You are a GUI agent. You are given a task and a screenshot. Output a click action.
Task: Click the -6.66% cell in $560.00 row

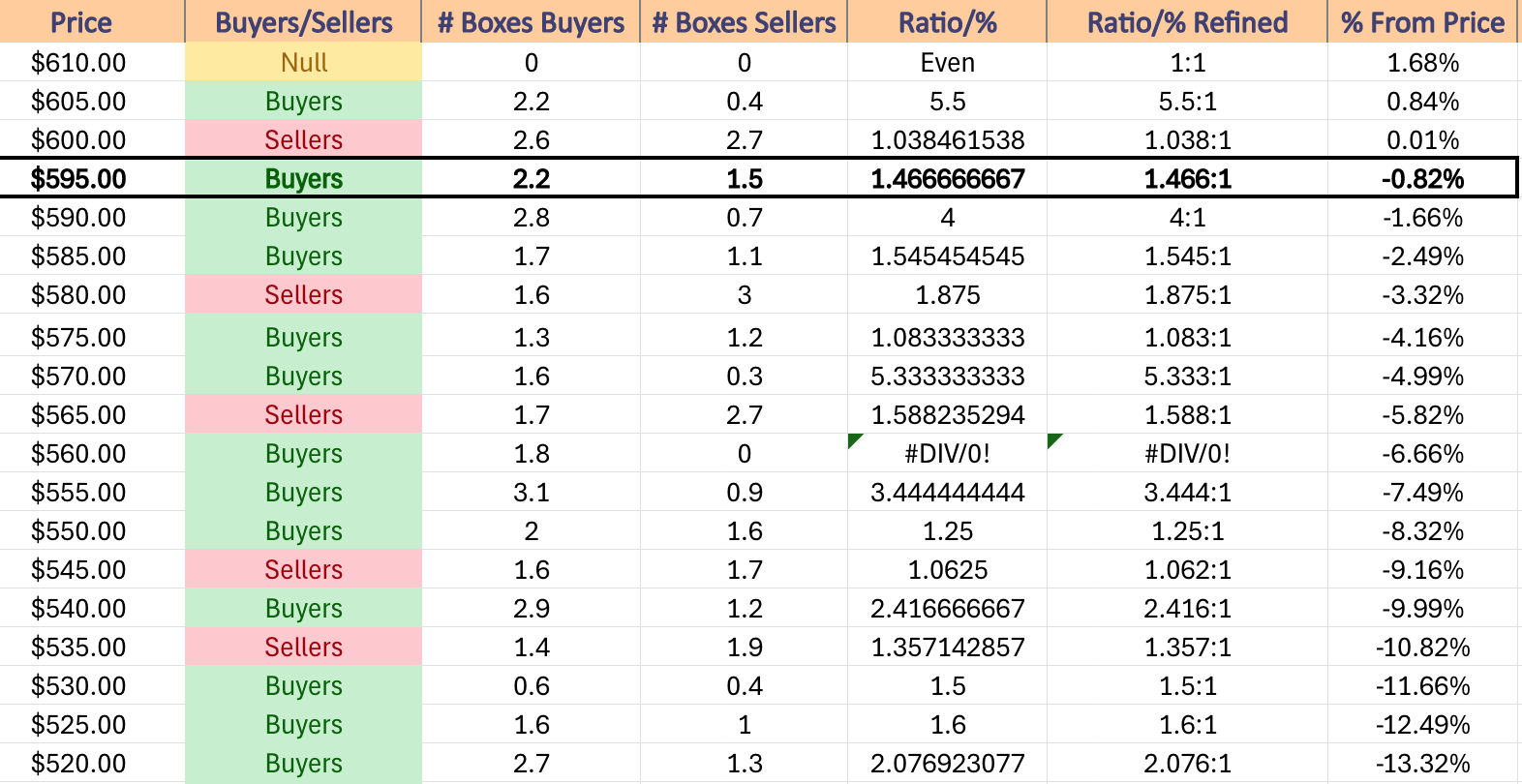(x=1422, y=454)
